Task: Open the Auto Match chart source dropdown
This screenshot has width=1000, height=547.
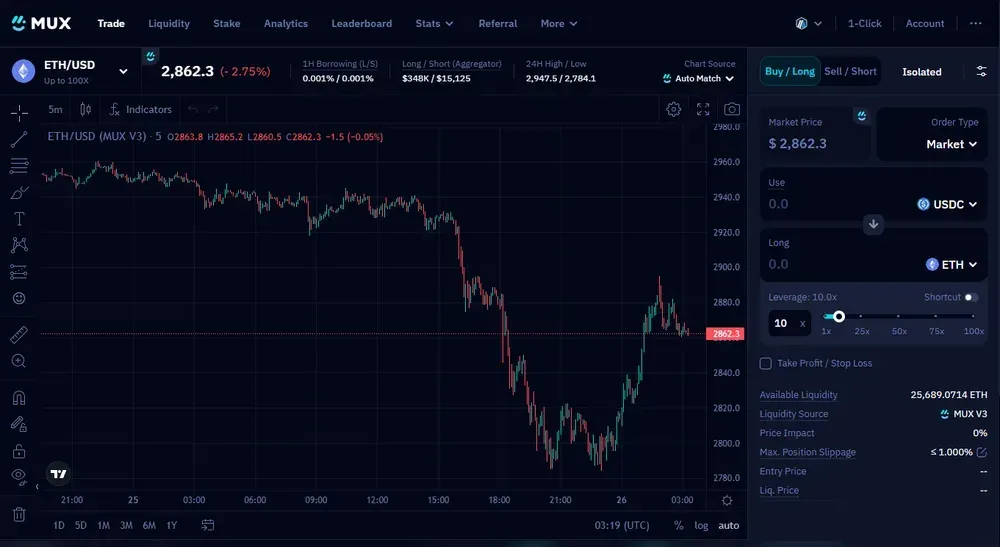Action: pyautogui.click(x=698, y=78)
